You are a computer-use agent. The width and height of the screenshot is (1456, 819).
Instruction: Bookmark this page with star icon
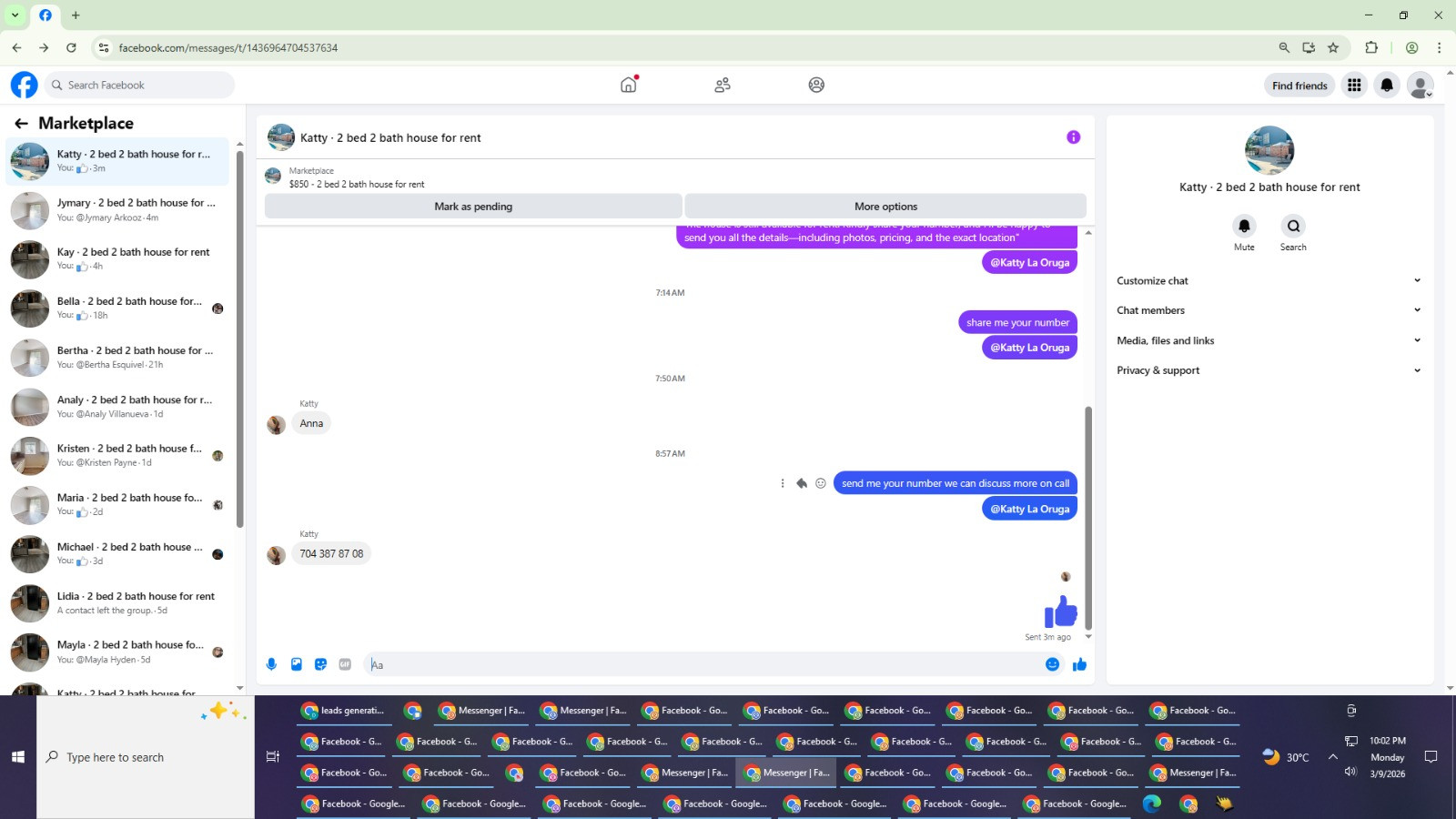1333,47
